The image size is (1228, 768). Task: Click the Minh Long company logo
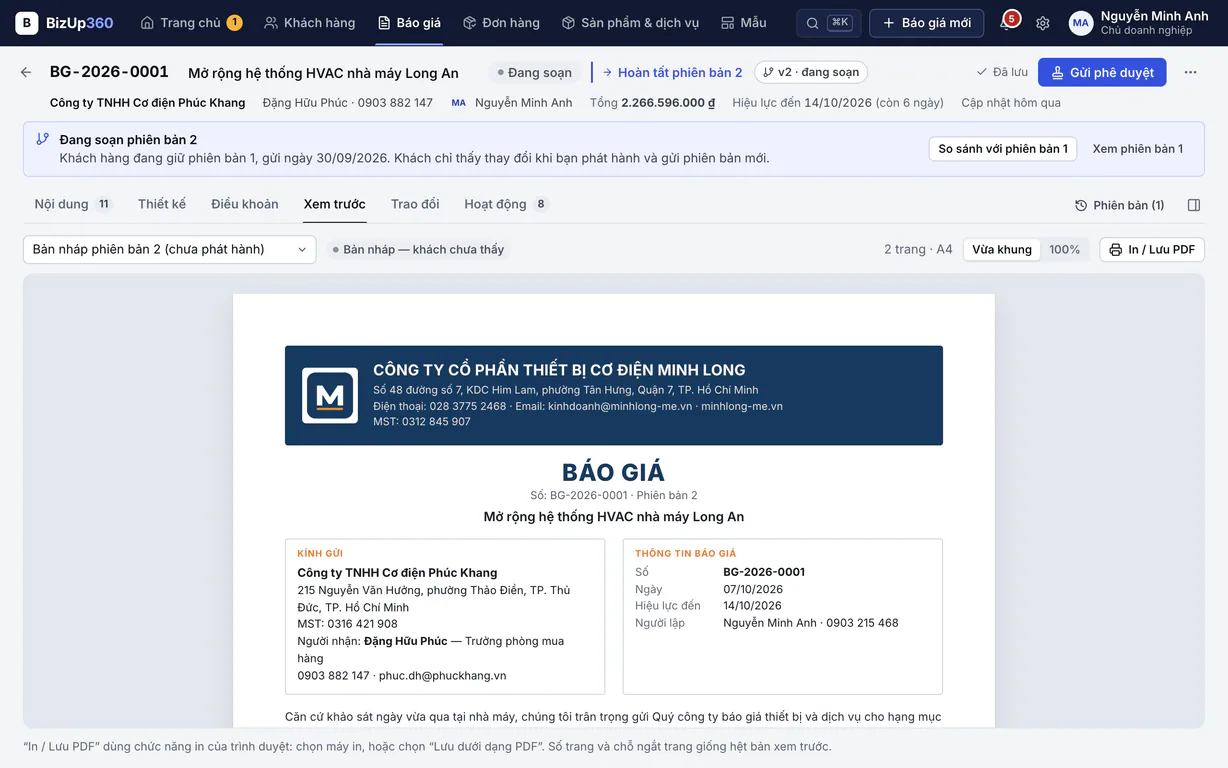coord(330,396)
